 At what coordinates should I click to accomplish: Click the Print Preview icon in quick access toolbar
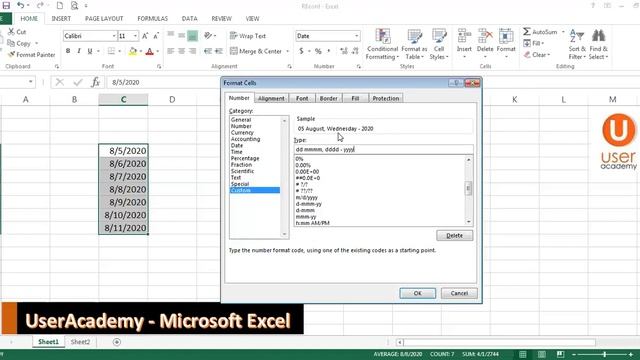[74, 6]
